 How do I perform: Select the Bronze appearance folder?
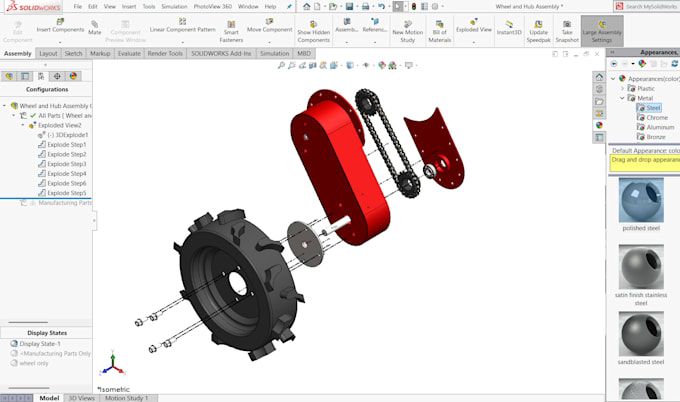point(651,137)
